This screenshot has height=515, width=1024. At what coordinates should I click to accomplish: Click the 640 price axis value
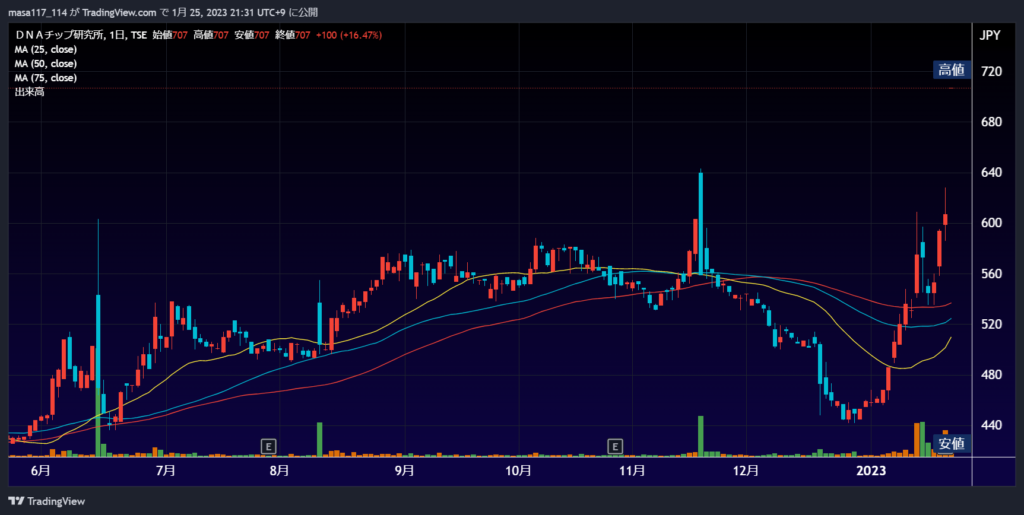tap(991, 172)
